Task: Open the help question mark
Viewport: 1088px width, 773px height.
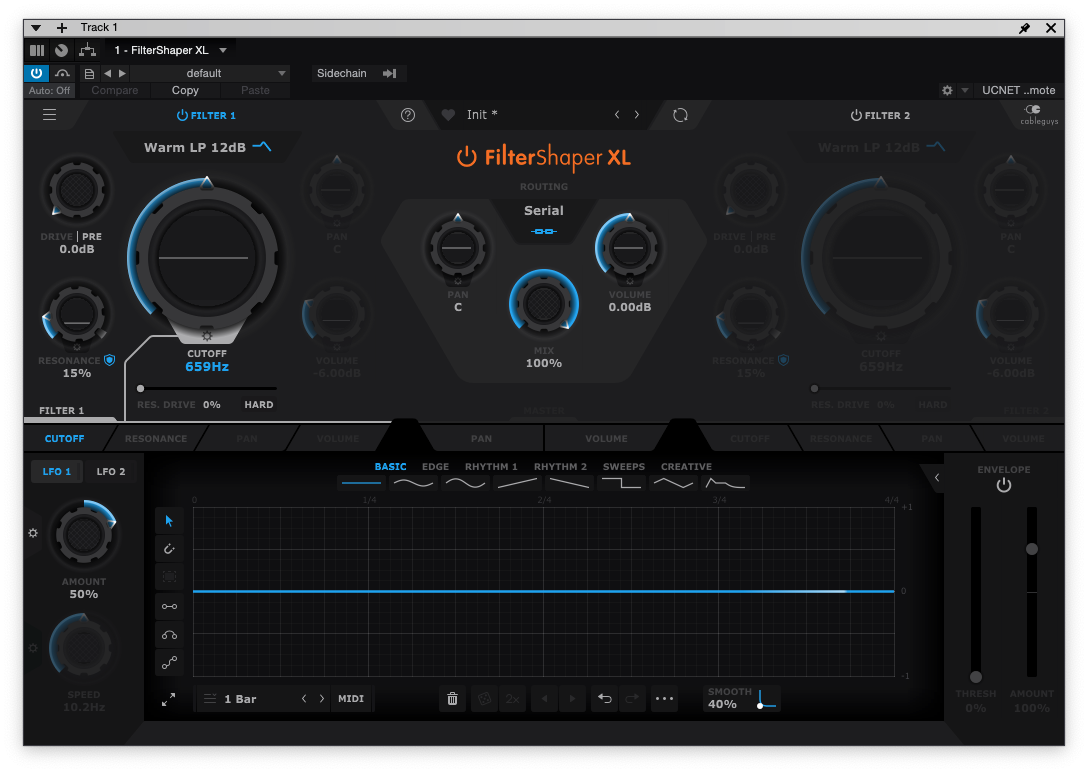Action: (x=408, y=115)
